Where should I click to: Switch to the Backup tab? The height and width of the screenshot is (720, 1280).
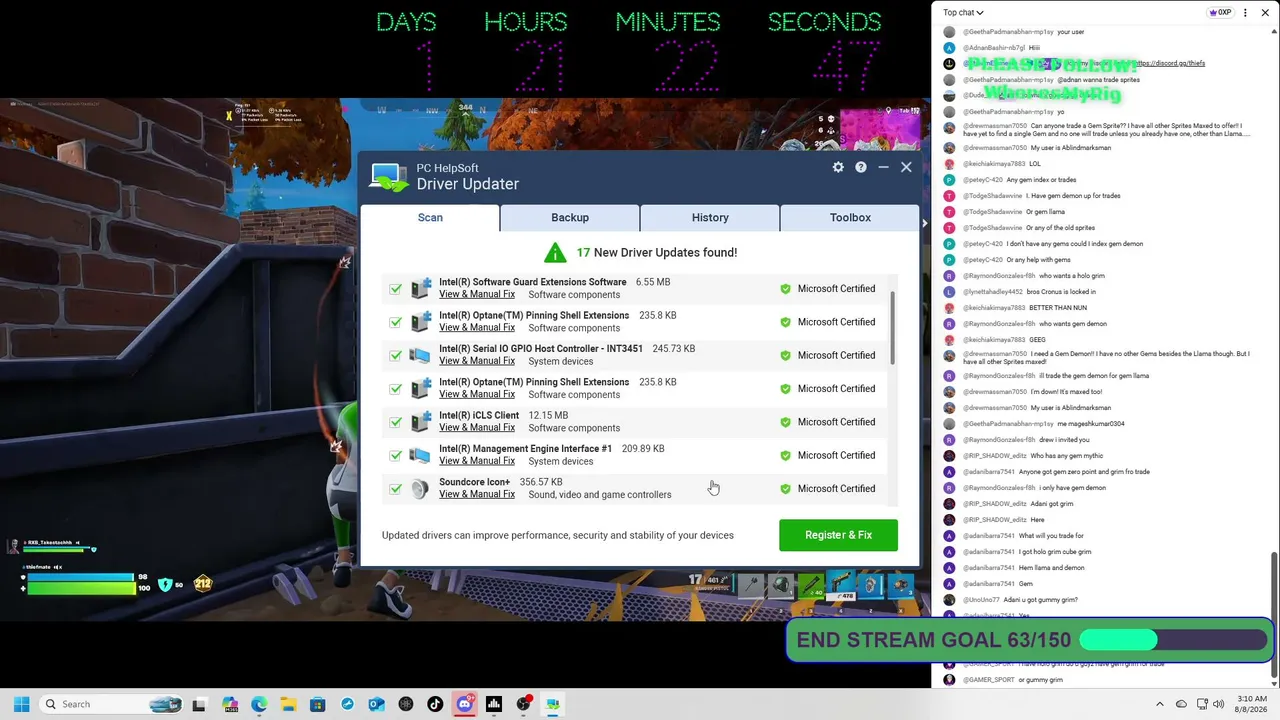tap(570, 218)
